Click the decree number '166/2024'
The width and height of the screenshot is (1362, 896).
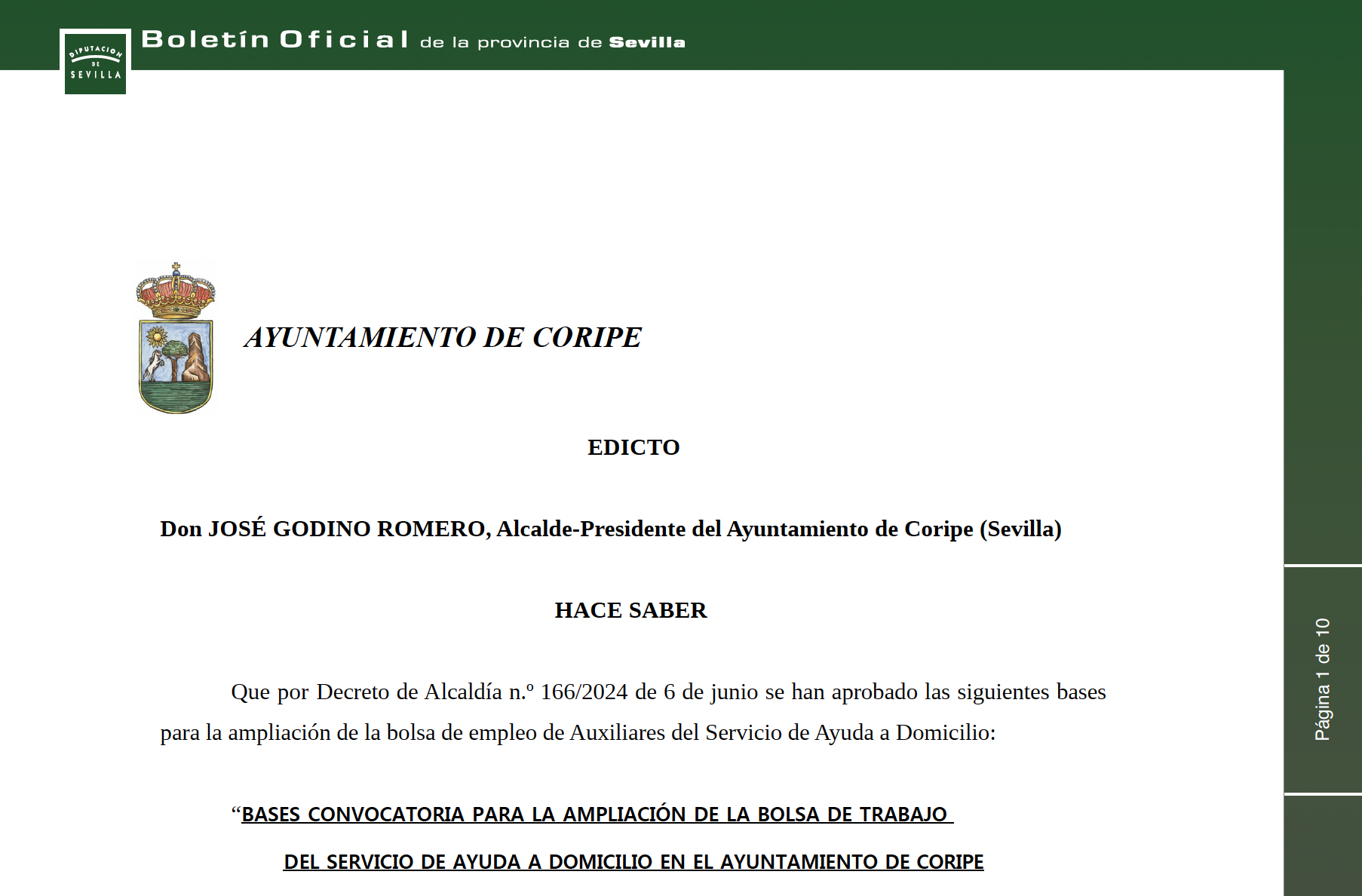click(x=584, y=692)
